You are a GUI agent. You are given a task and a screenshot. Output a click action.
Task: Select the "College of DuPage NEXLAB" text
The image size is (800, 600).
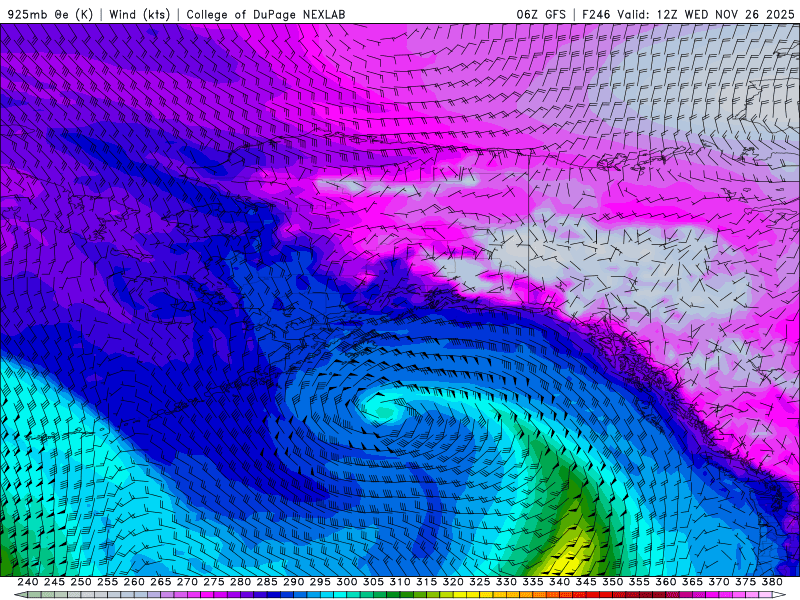[266, 14]
